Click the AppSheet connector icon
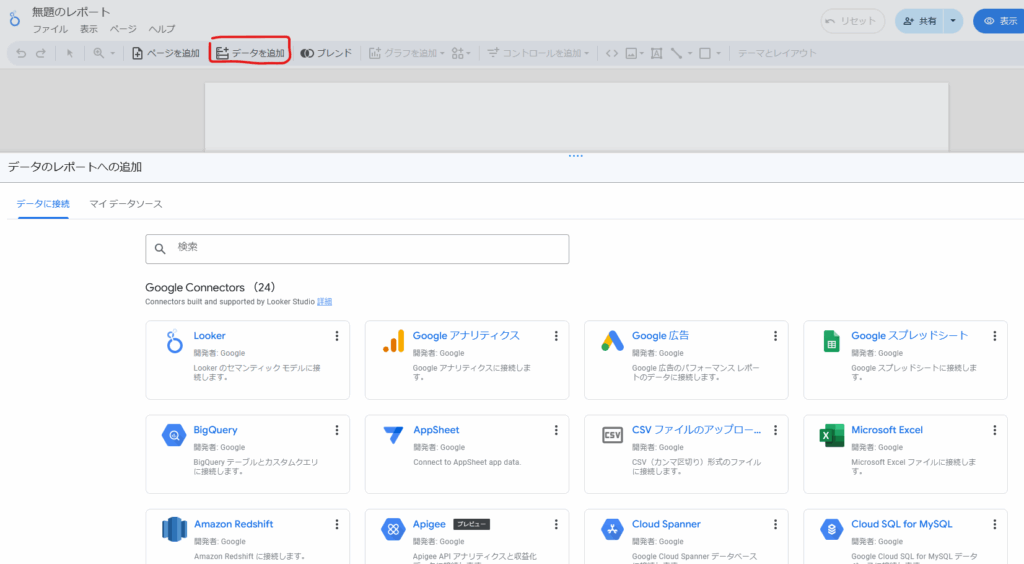 pos(393,435)
